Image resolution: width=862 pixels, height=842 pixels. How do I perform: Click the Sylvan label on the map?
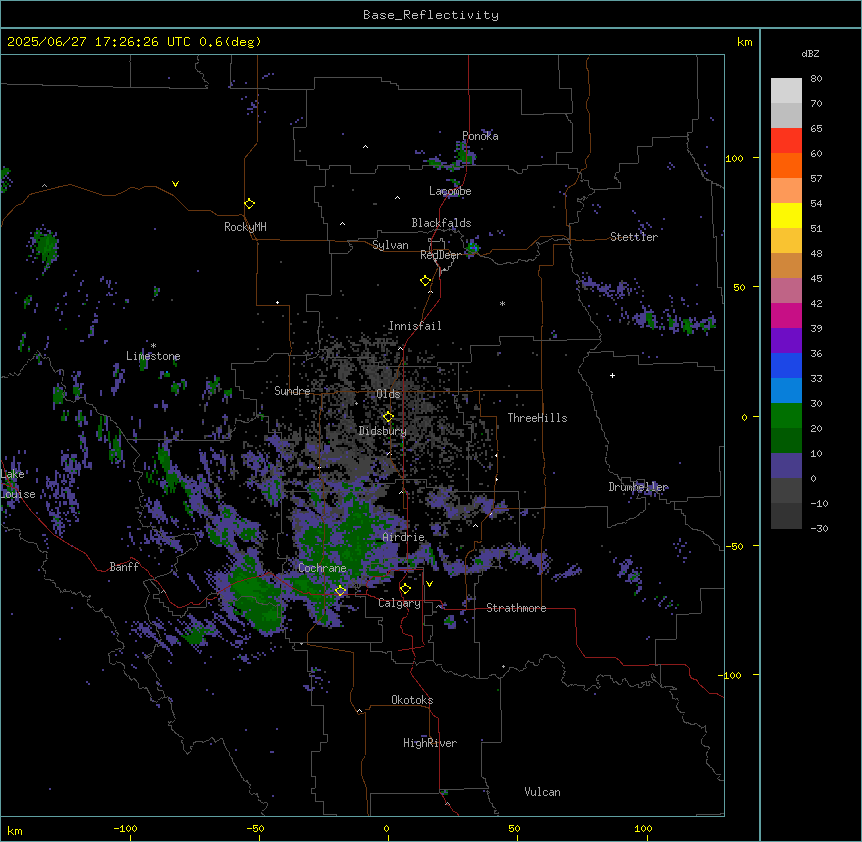click(x=390, y=245)
